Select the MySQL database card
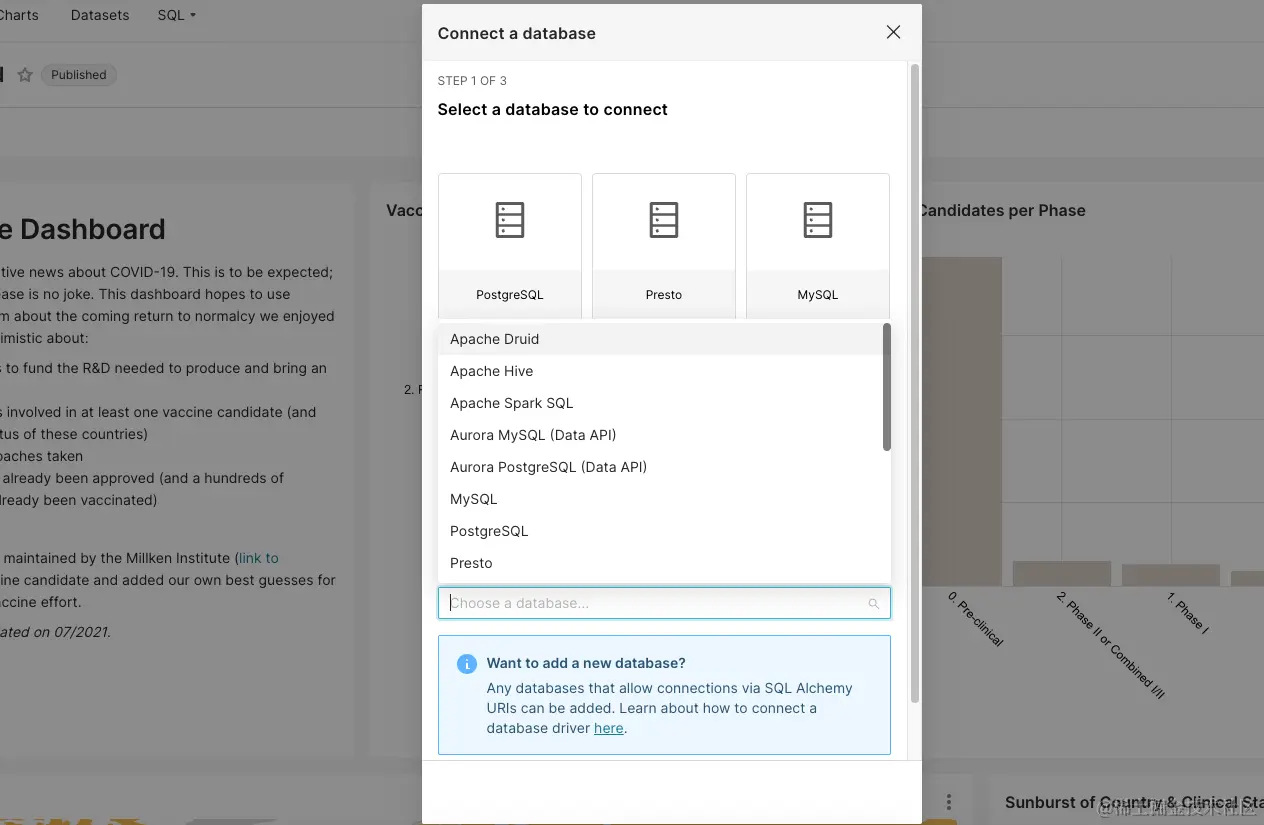The height and width of the screenshot is (825, 1264). 818,246
